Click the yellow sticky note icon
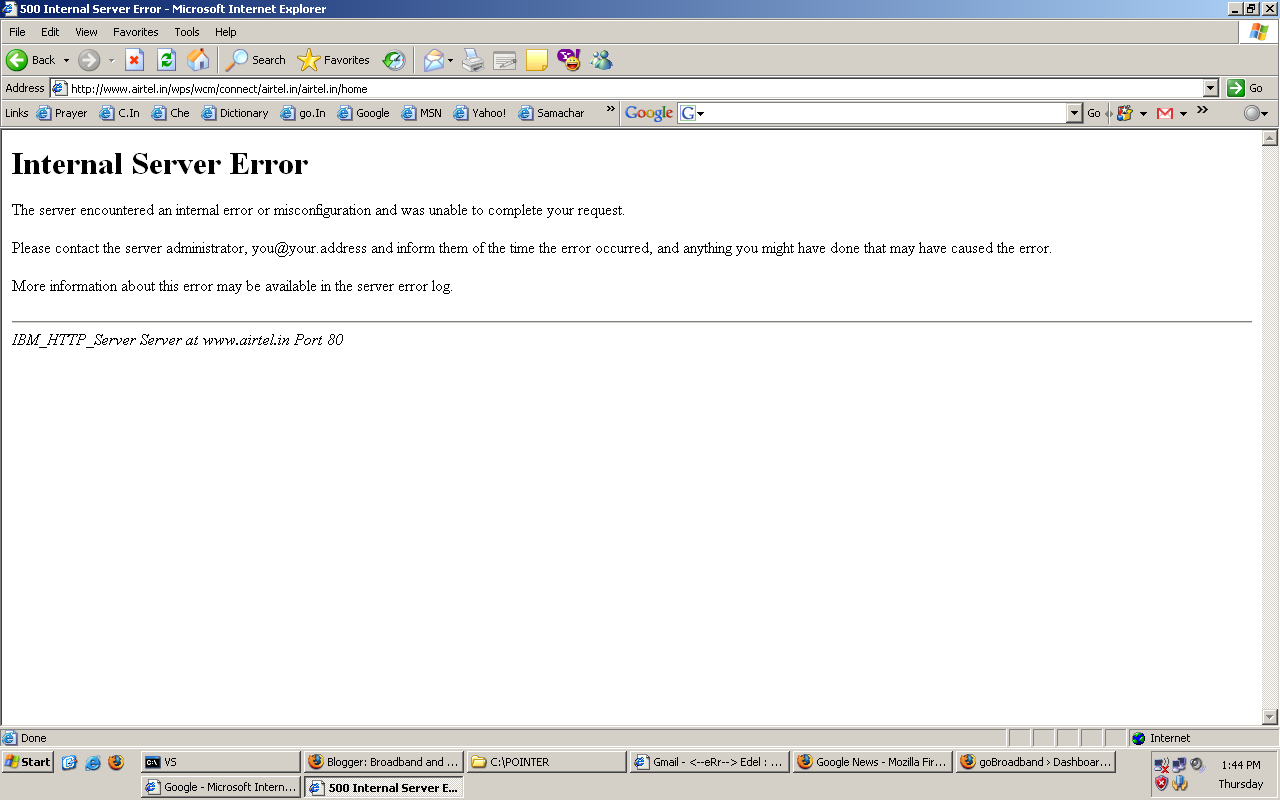Screen dimensions: 1280x800 click(x=537, y=60)
